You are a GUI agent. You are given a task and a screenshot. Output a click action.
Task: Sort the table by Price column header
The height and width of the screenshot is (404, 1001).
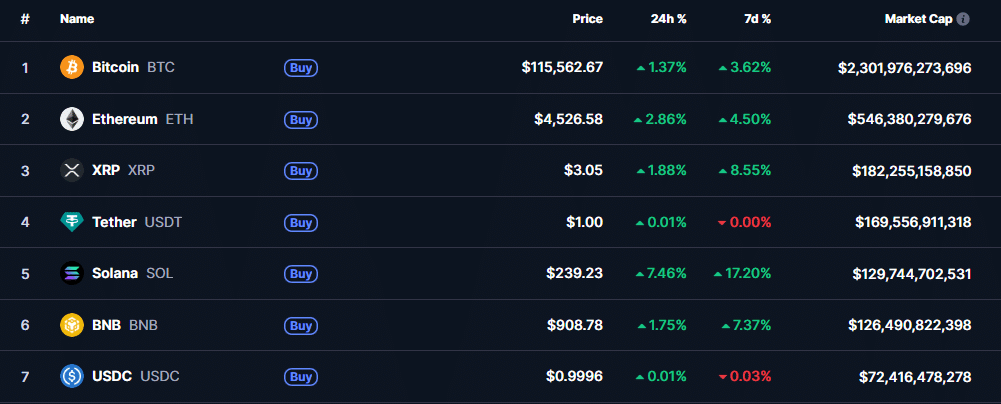(x=587, y=19)
